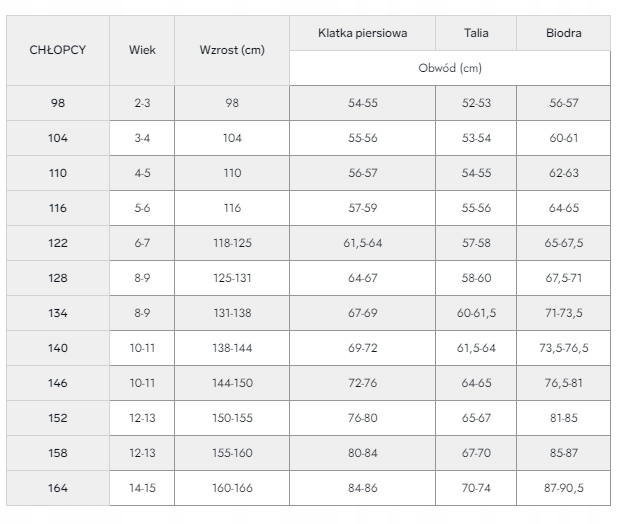
Task: Select the Klatka piersiowa header
Action: 362,33
